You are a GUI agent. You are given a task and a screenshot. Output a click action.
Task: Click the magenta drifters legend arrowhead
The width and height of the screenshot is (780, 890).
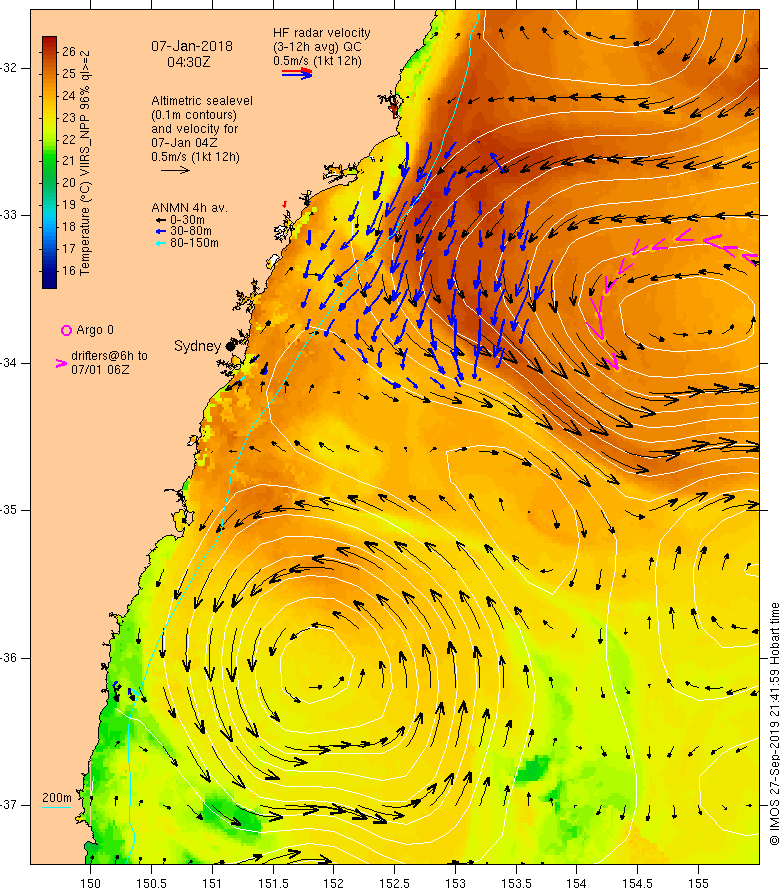[x=61, y=363]
